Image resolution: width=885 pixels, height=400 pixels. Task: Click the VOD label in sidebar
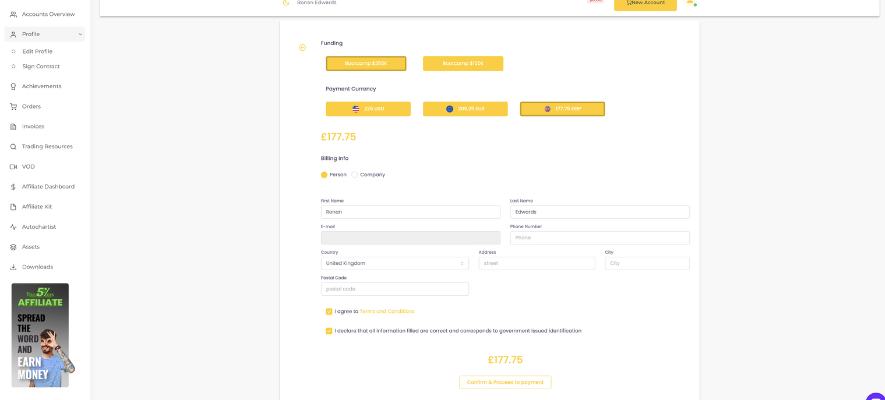(x=28, y=166)
